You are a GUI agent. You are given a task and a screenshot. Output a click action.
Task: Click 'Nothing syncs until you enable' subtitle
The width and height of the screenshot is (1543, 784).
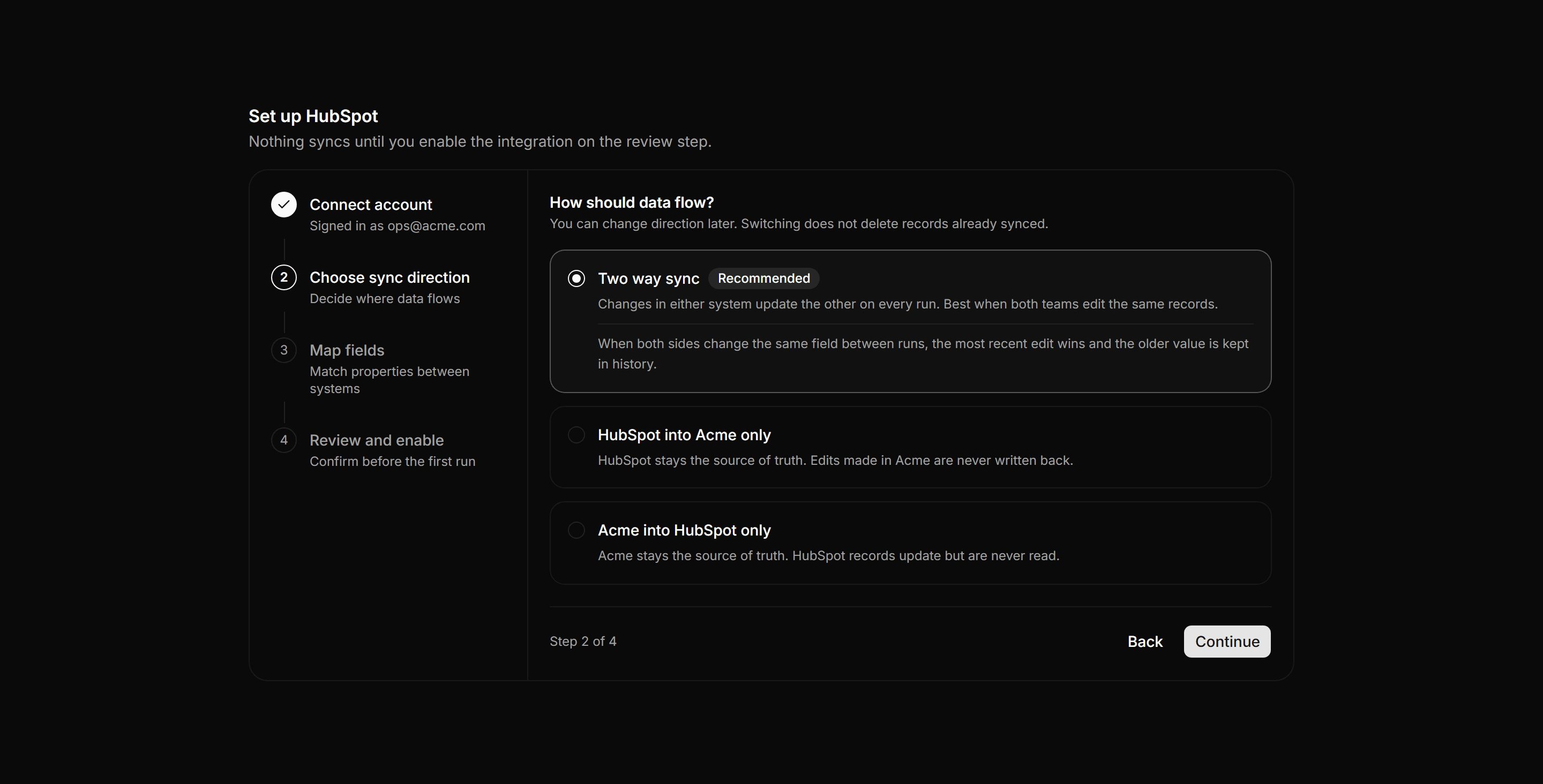tap(480, 141)
